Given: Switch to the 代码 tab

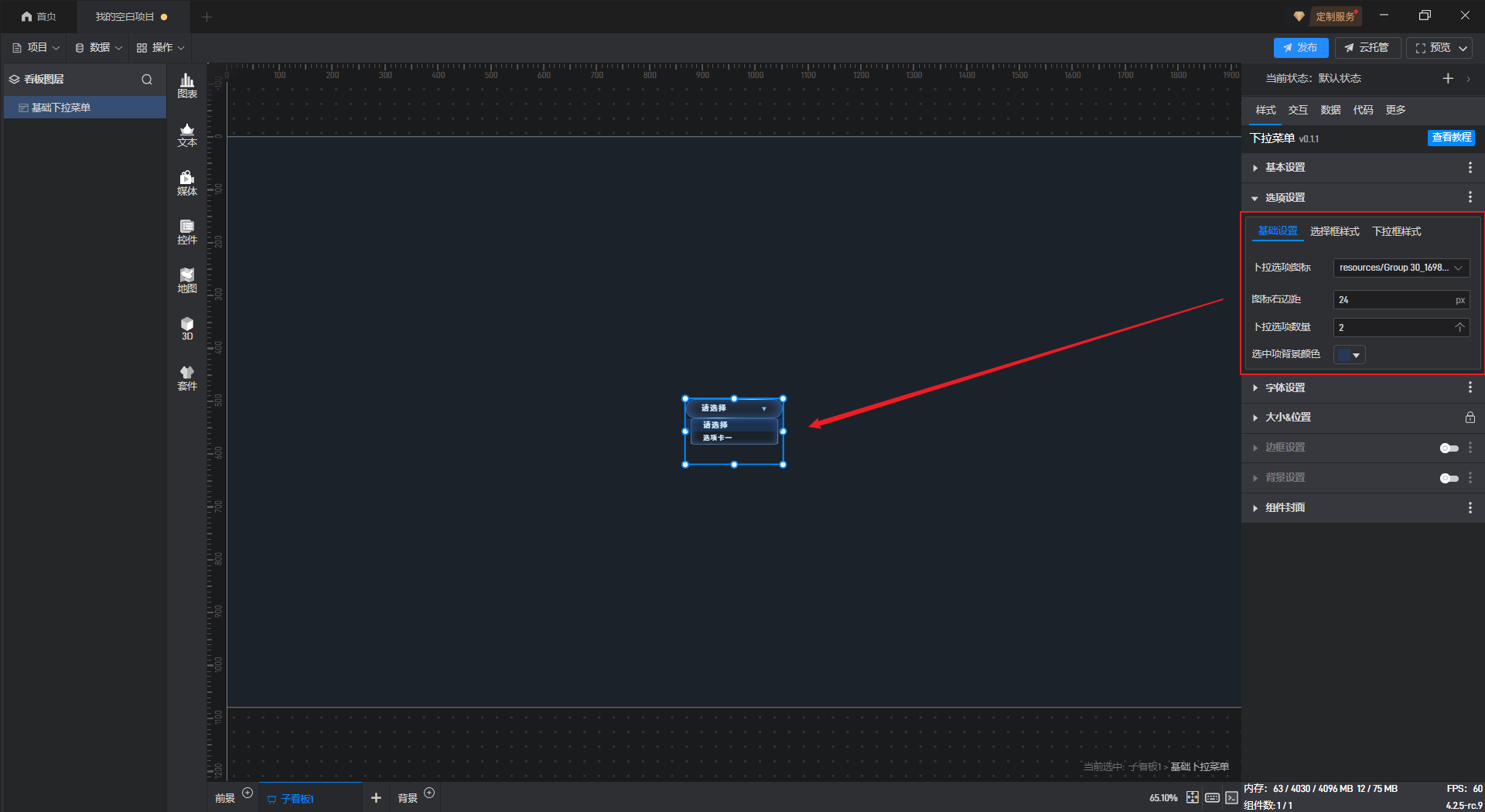Looking at the screenshot, I should [x=1363, y=110].
